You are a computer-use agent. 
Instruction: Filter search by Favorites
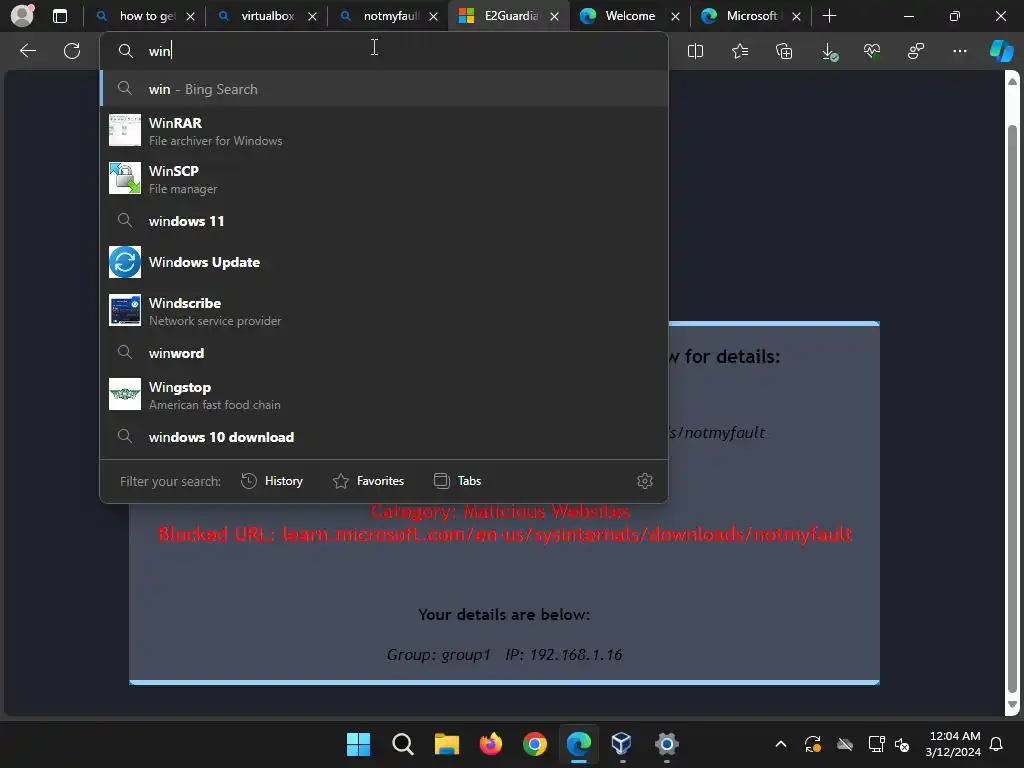click(368, 481)
